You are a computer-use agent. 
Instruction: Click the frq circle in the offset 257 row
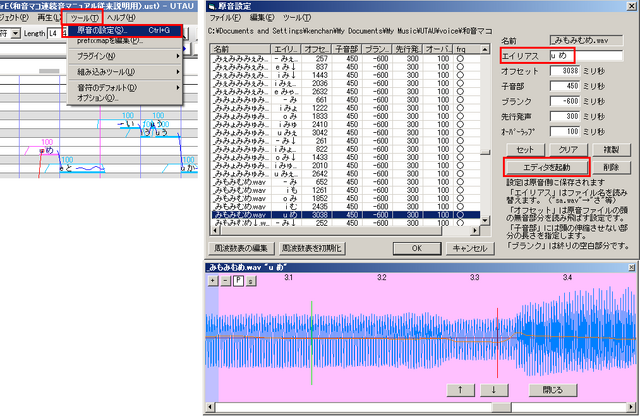click(460, 59)
